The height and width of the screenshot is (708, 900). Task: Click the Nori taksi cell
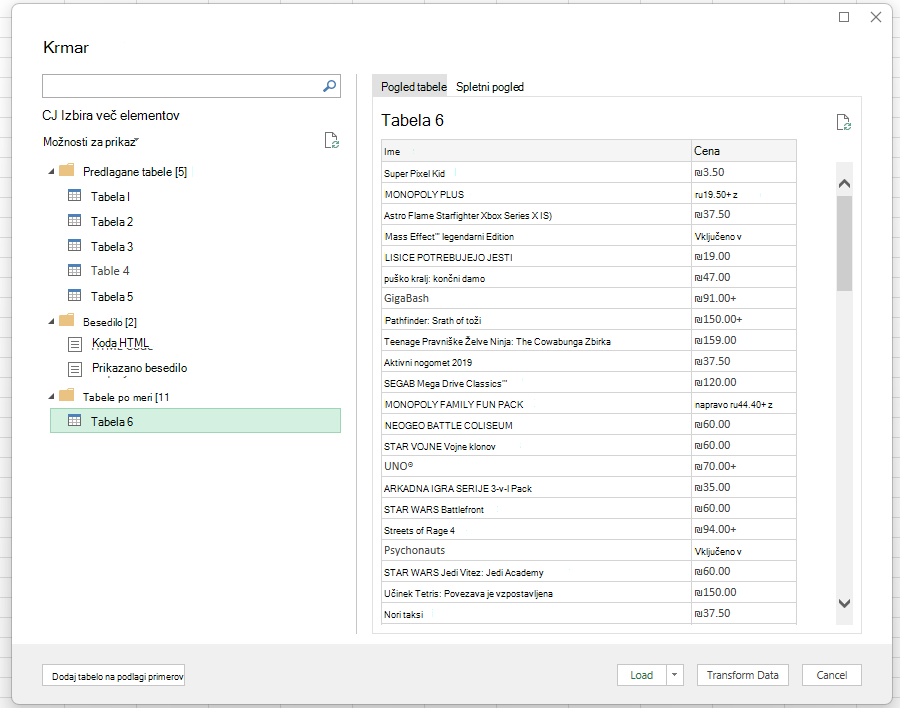coord(536,614)
